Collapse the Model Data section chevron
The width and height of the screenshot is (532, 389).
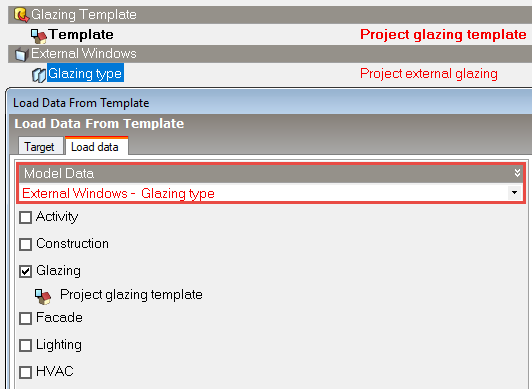tap(517, 173)
